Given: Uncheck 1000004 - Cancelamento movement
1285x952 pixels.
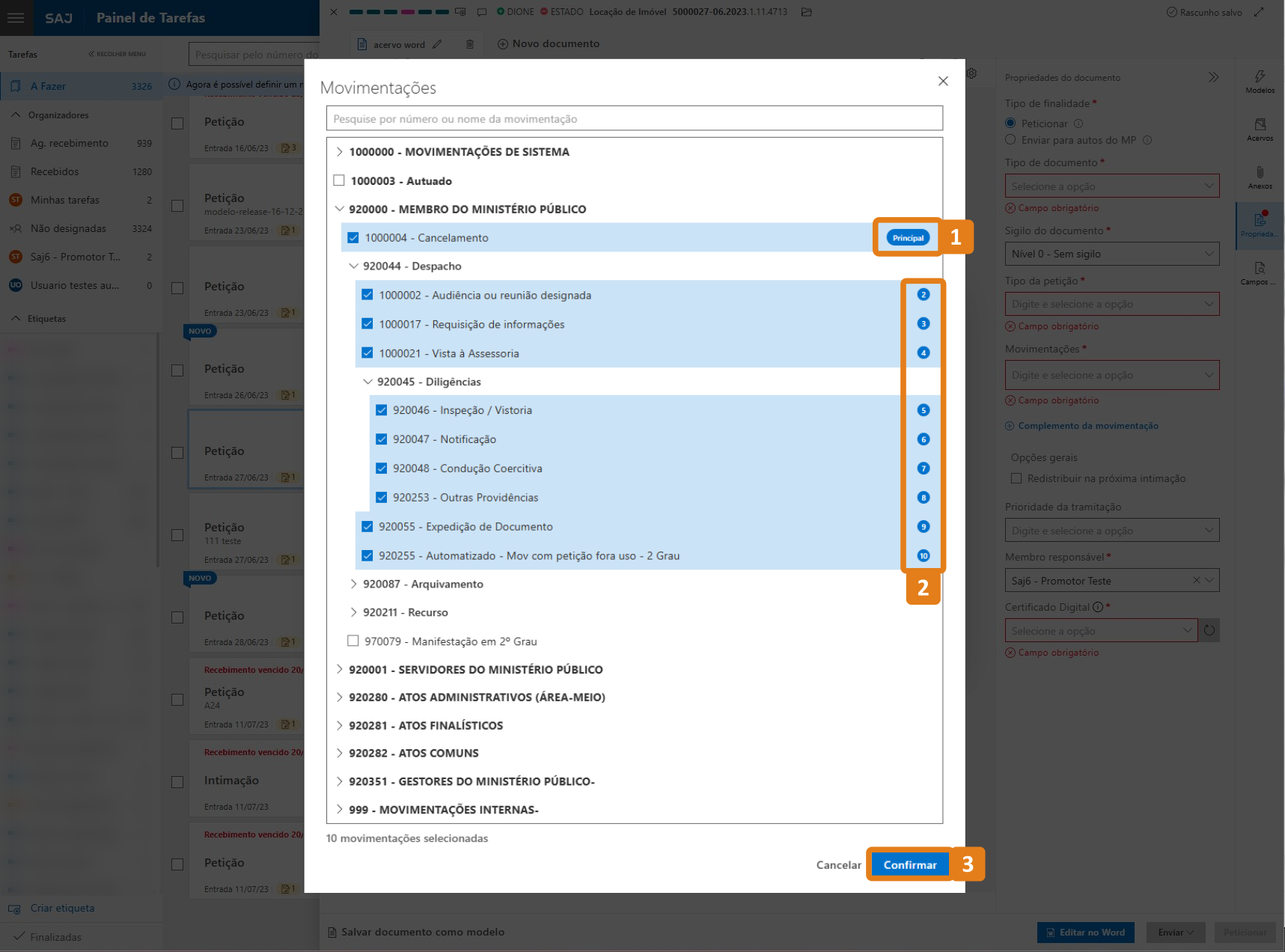Looking at the screenshot, I should pos(353,238).
